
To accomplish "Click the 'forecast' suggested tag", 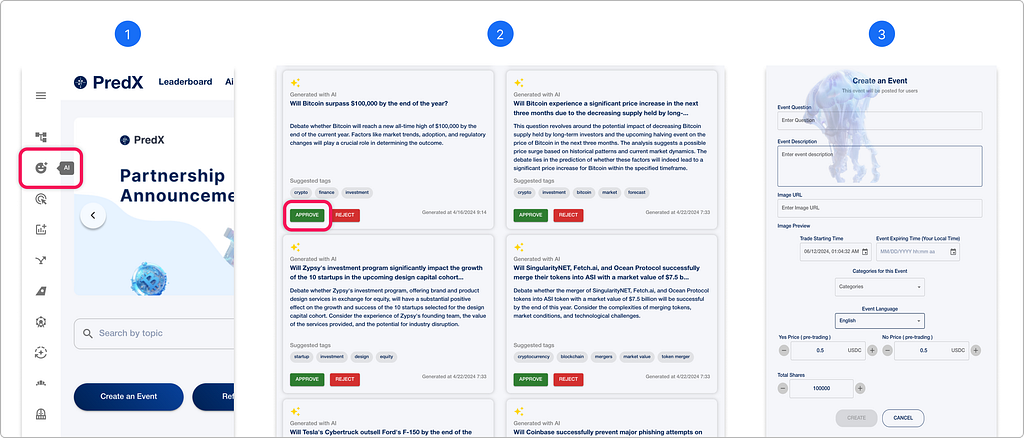I will (x=635, y=193).
